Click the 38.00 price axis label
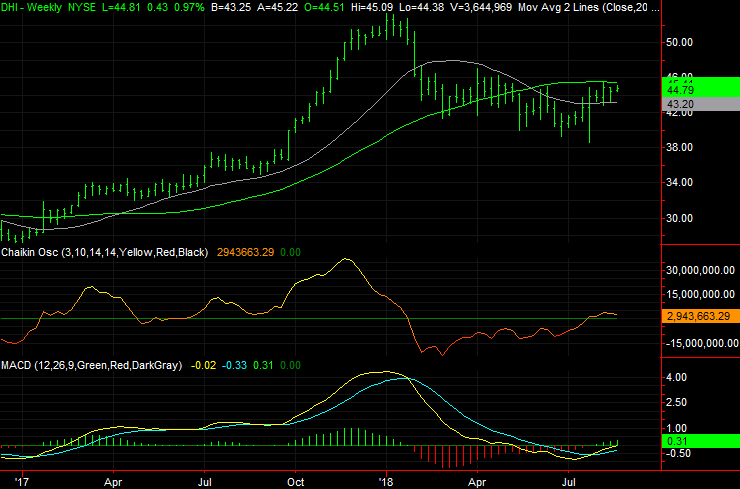Screen dimensions: 740x489 pos(679,147)
